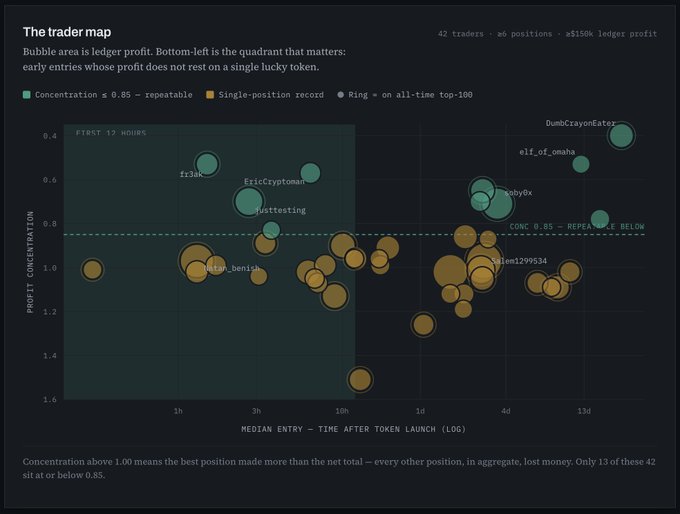Click the Salem1299534 label
This screenshot has height=514, width=680.
point(519,261)
